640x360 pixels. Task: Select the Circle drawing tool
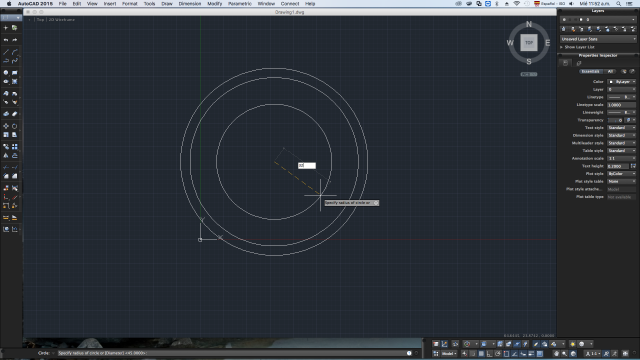click(x=6, y=73)
